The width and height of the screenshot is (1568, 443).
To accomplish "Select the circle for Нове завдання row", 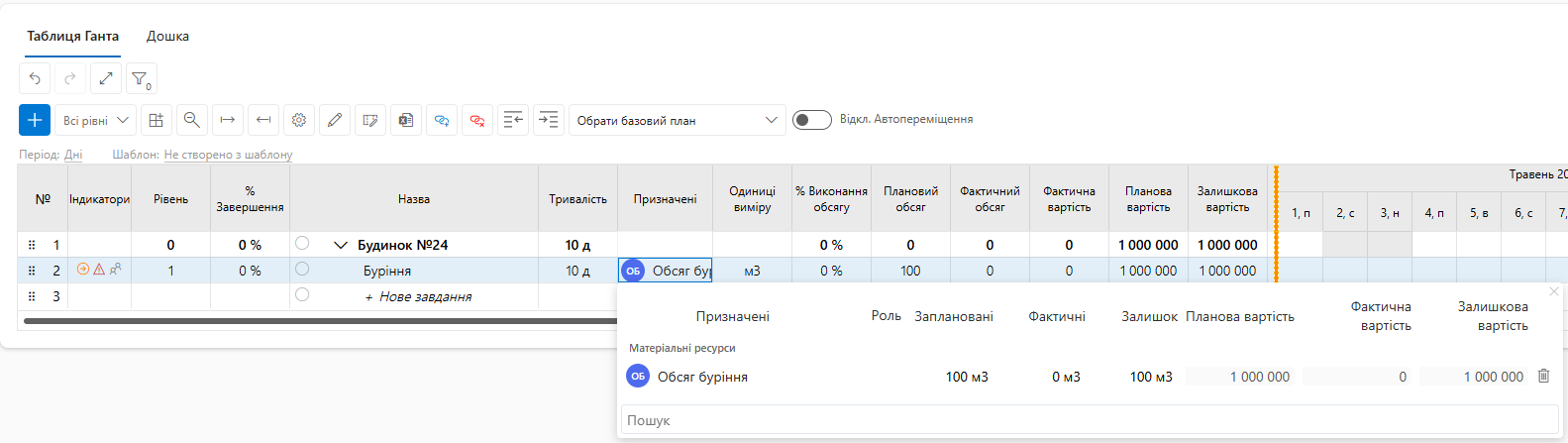I will (302, 294).
